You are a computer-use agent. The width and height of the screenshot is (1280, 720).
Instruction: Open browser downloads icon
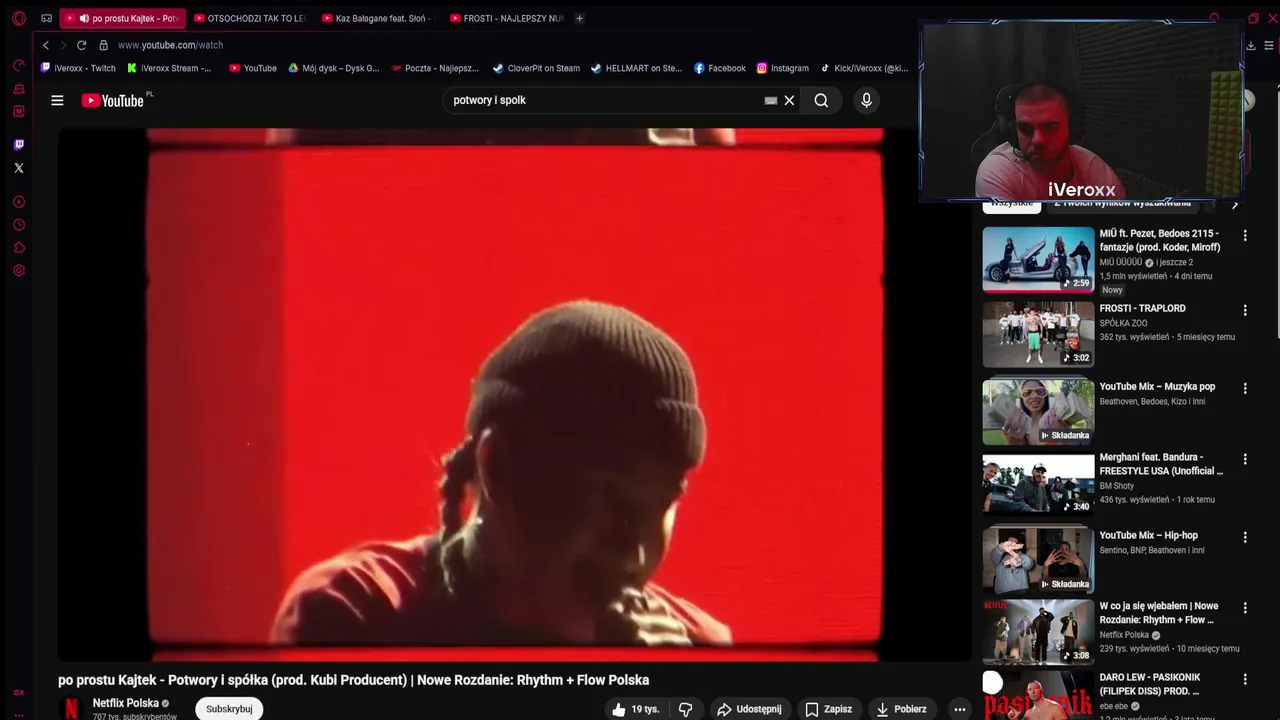(x=1250, y=45)
